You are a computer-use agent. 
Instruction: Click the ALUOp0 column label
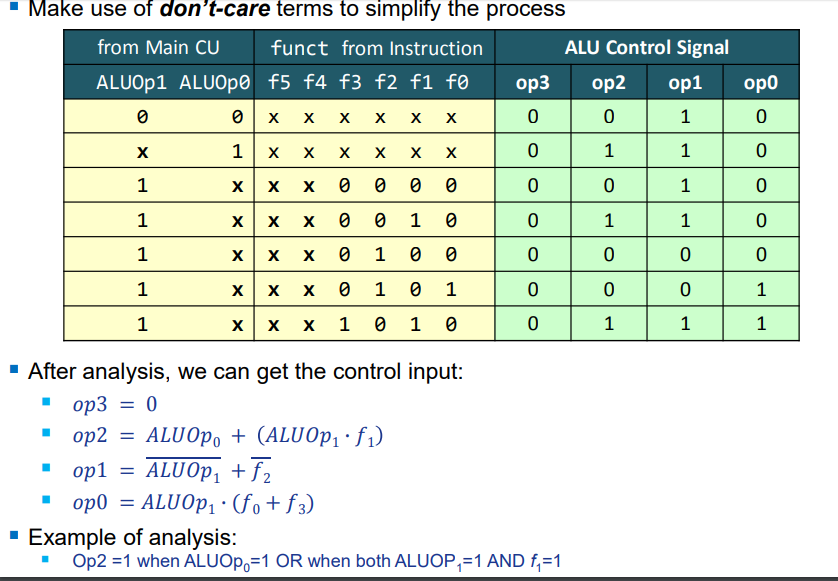(x=216, y=82)
